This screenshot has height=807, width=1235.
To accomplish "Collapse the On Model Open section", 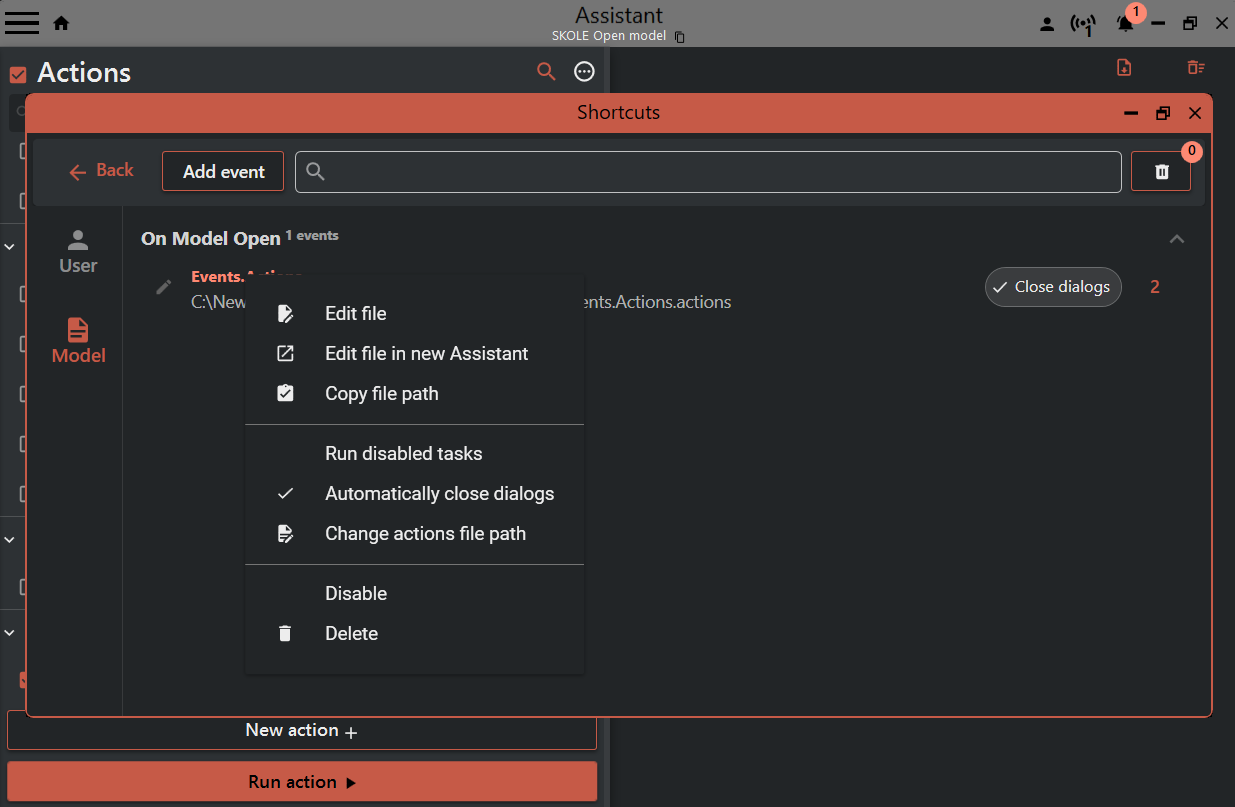I will click(x=1177, y=239).
